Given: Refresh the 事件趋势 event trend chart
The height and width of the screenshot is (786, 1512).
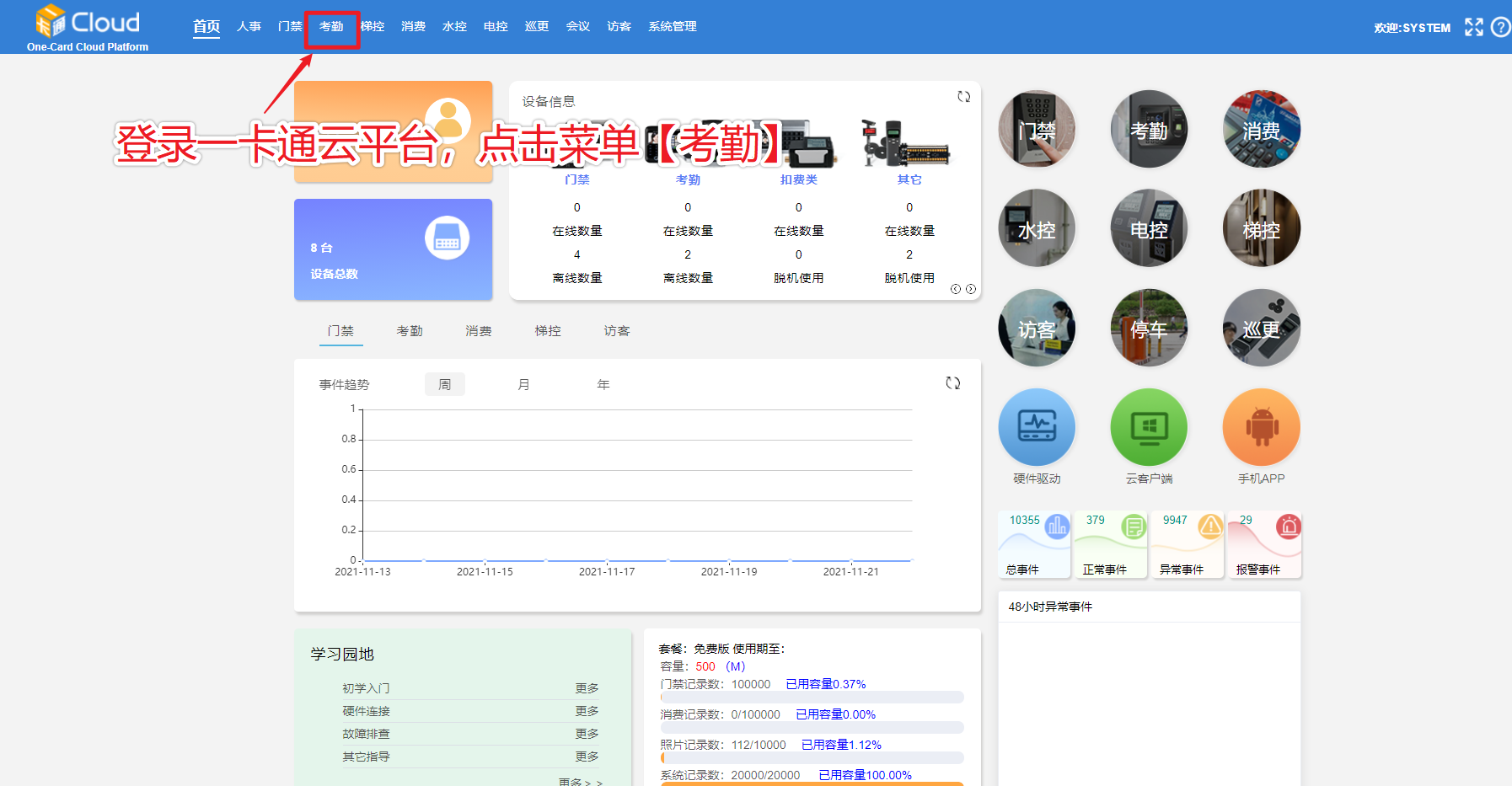Looking at the screenshot, I should (x=952, y=383).
